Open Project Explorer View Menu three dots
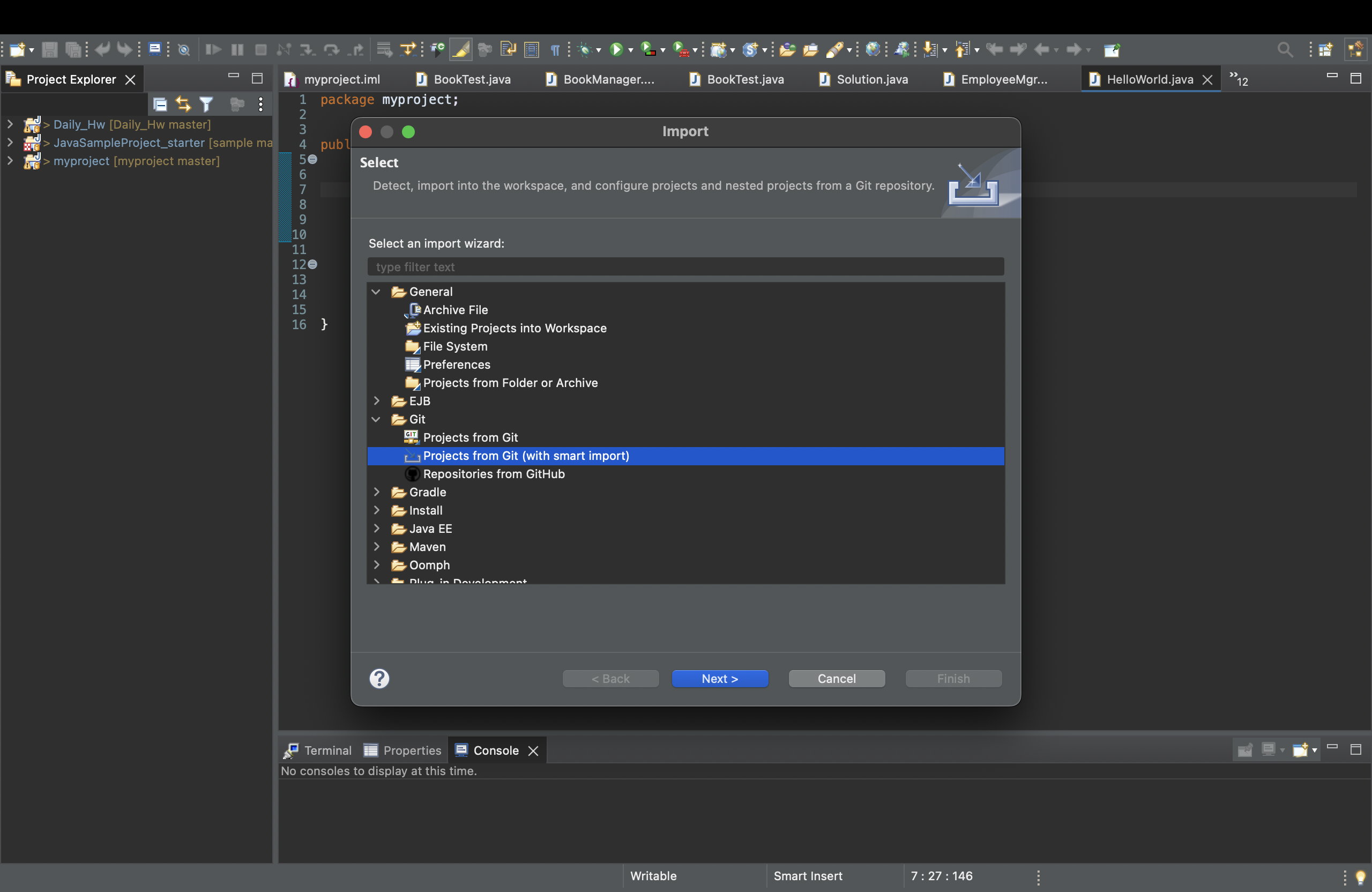Viewport: 1372px width, 892px height. point(261,104)
